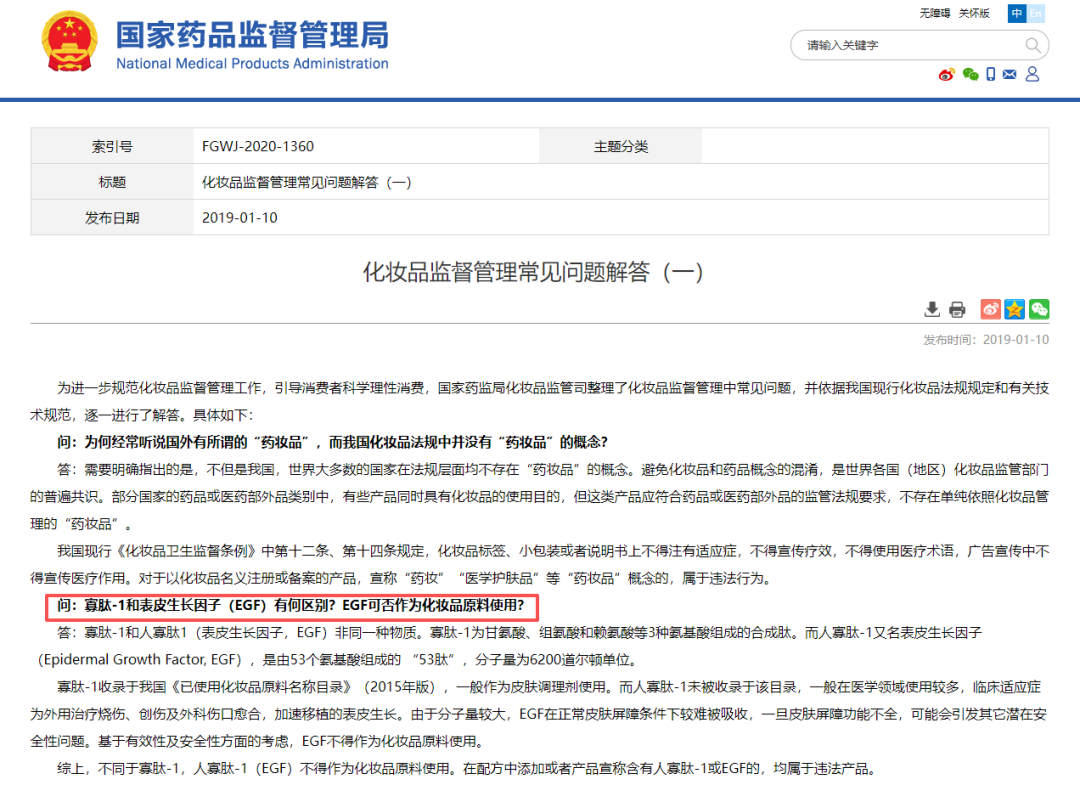Screen dimensions: 1080x785
Task: Click the email subscription icon
Action: click(1009, 74)
